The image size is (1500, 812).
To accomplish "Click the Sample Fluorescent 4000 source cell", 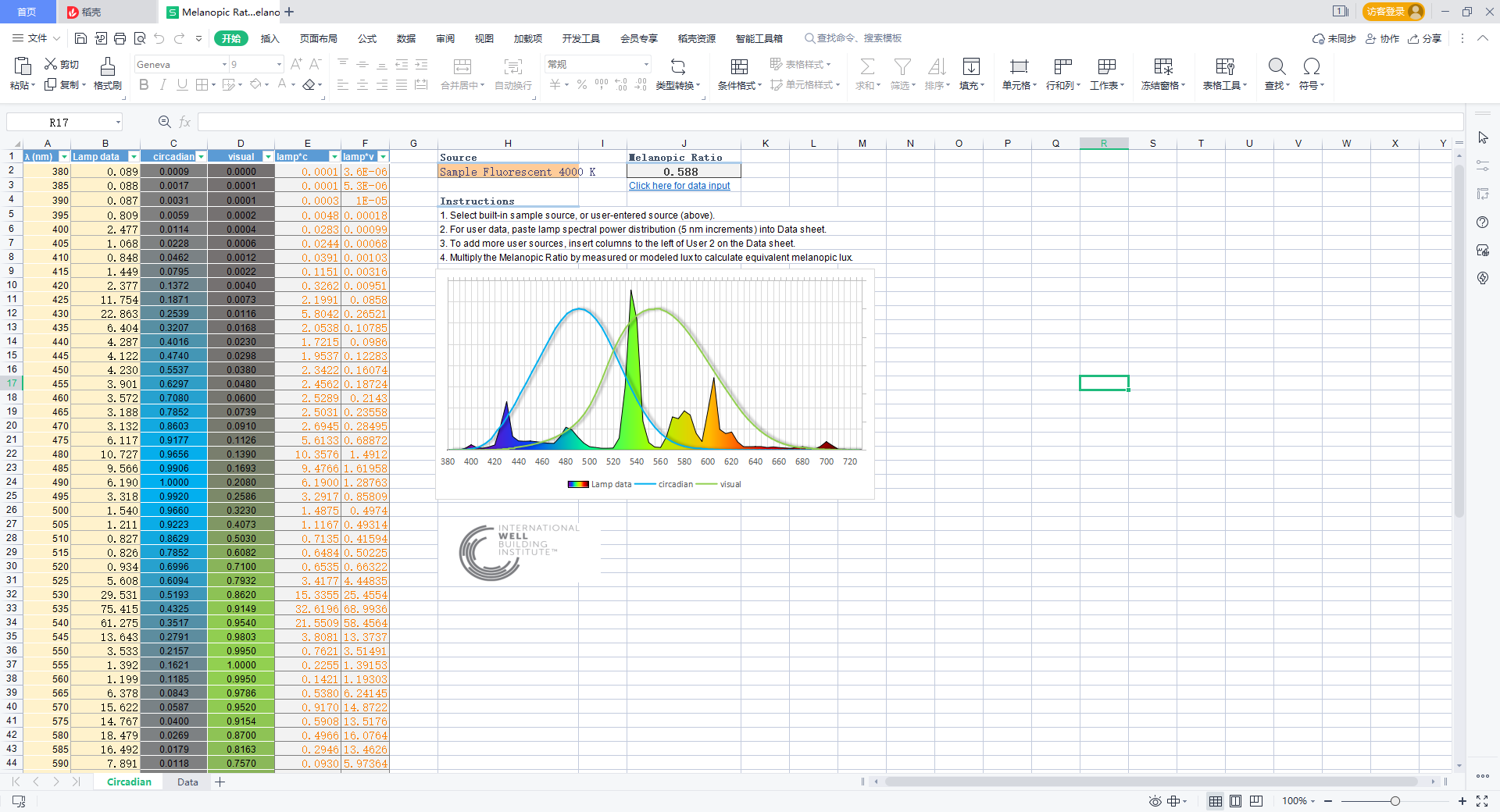I will [508, 172].
